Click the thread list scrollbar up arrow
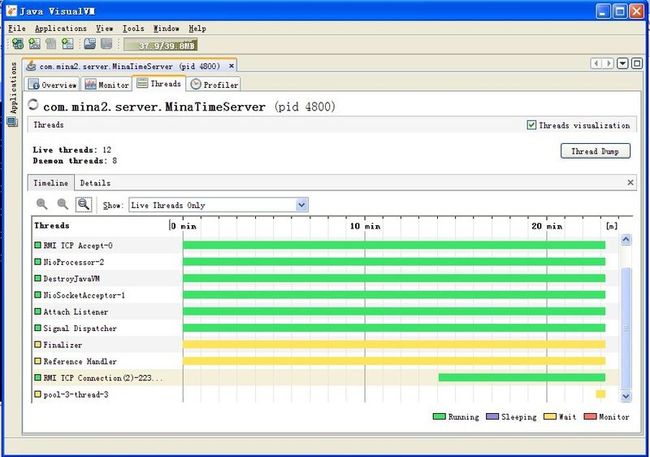The image size is (650, 457). 626,239
